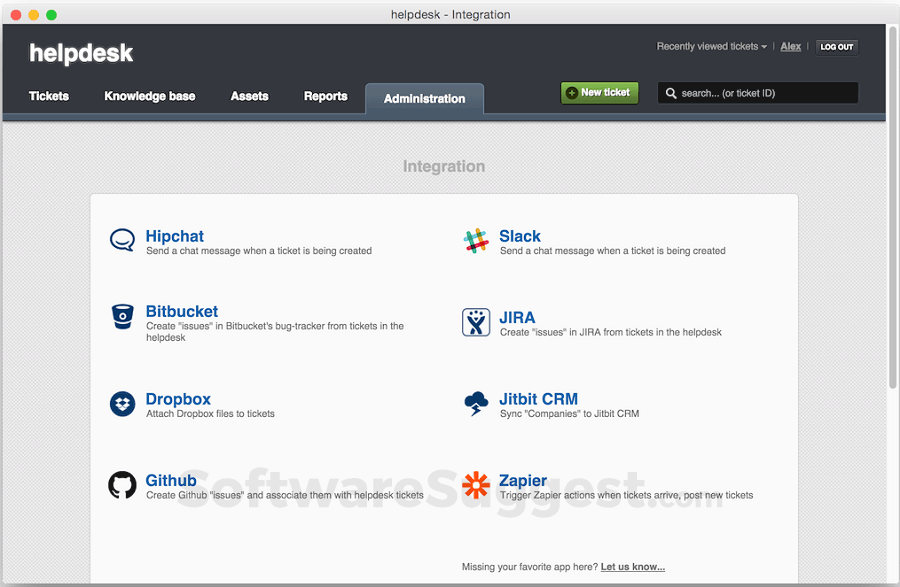The height and width of the screenshot is (587, 900).
Task: Select the Jitbit CRM cloud icon
Action: click(x=475, y=404)
